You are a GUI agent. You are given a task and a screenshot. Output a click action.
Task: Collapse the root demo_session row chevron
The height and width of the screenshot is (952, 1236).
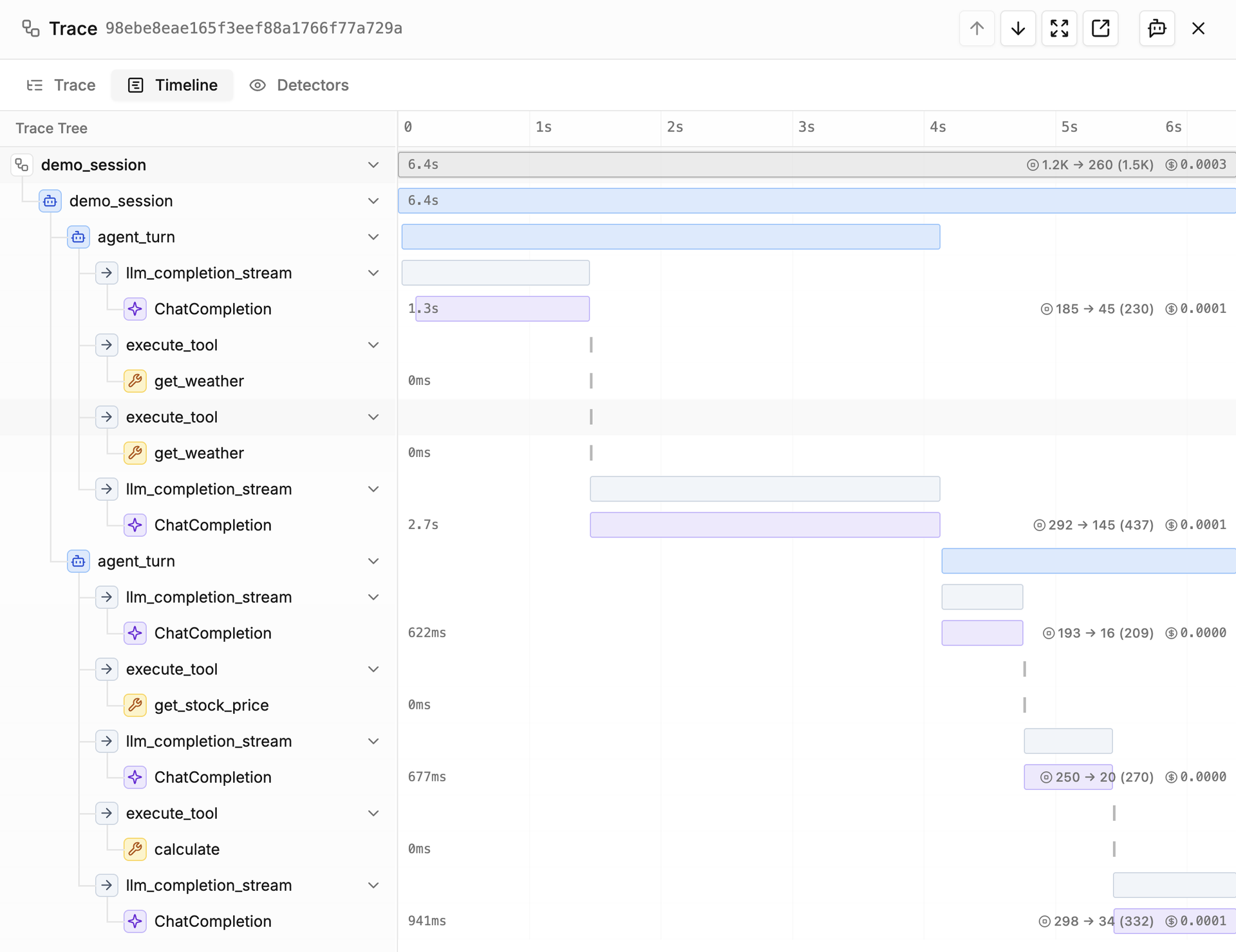pyautogui.click(x=373, y=165)
